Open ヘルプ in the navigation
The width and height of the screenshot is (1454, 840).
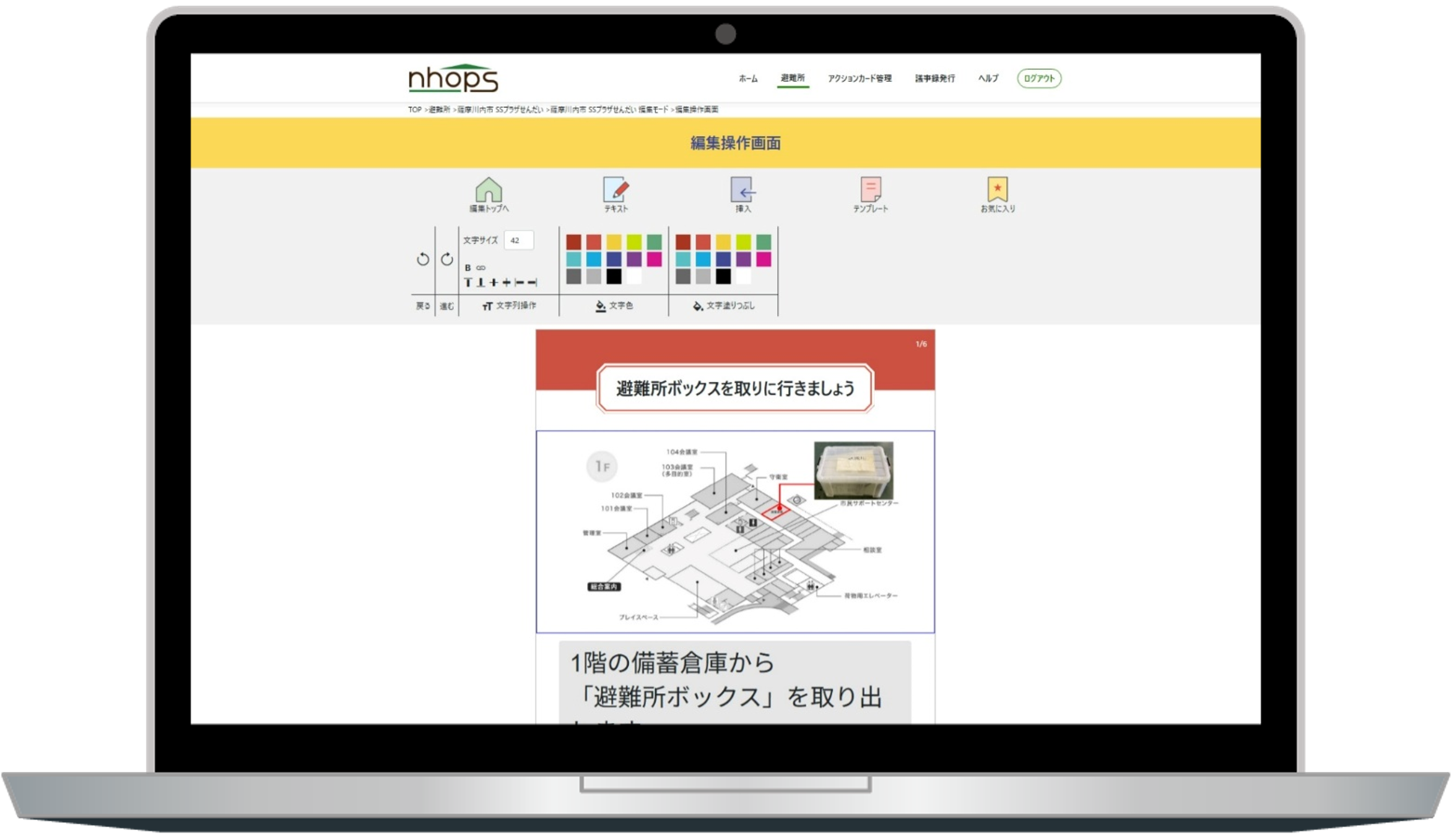click(988, 79)
